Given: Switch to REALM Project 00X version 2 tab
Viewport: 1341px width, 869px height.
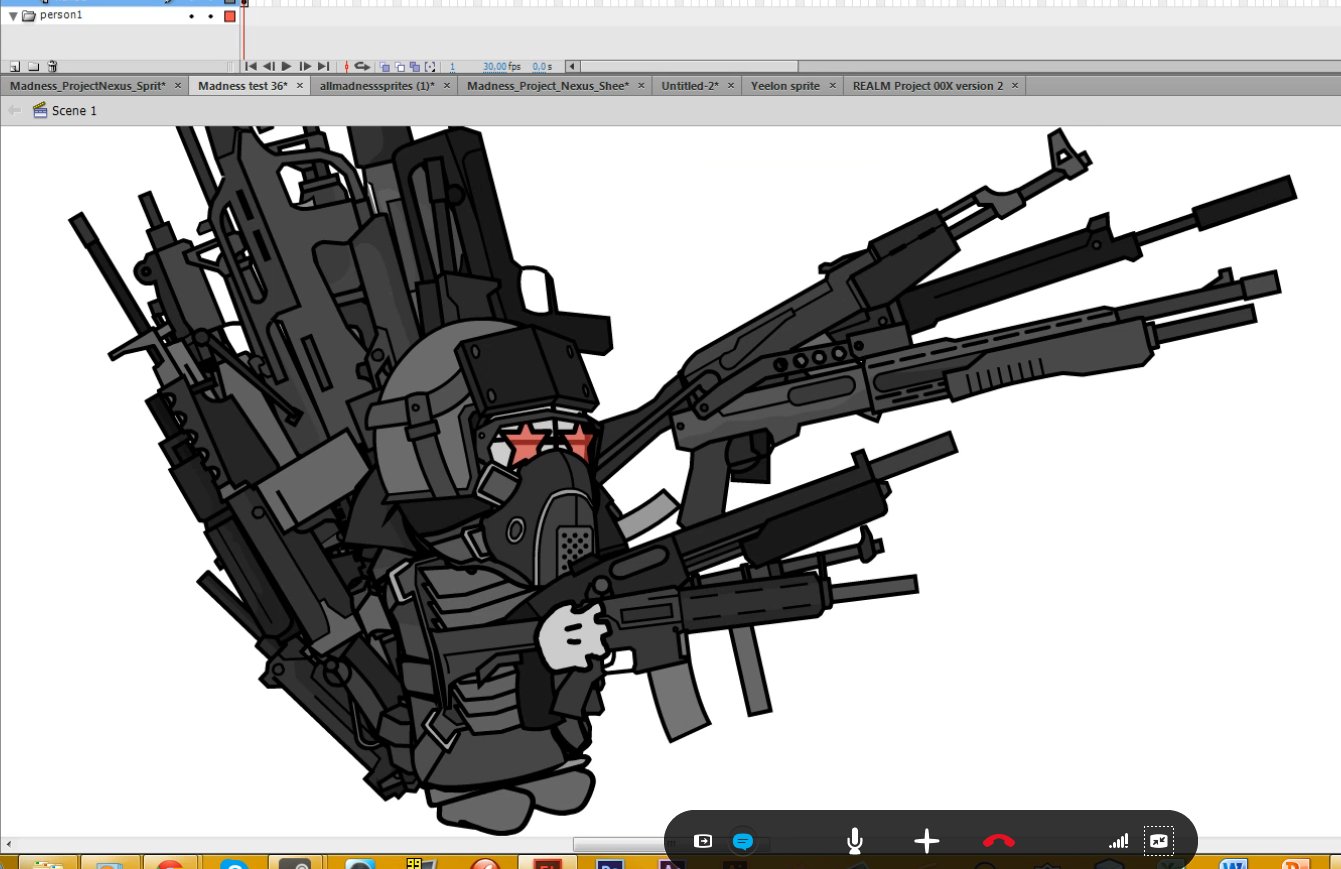Looking at the screenshot, I should point(928,86).
